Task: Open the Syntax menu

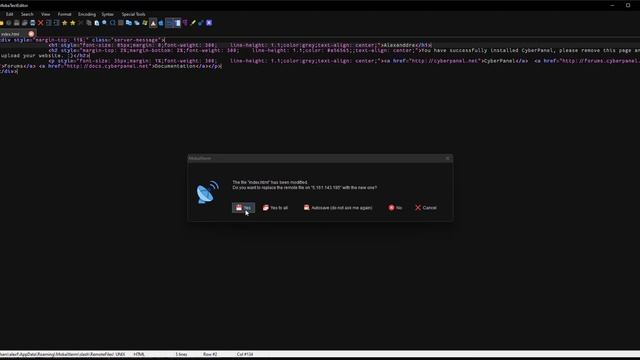Action: click(108, 14)
